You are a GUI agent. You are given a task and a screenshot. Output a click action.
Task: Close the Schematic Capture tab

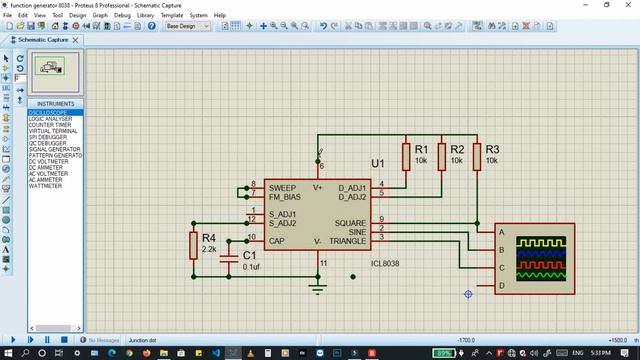click(x=76, y=40)
